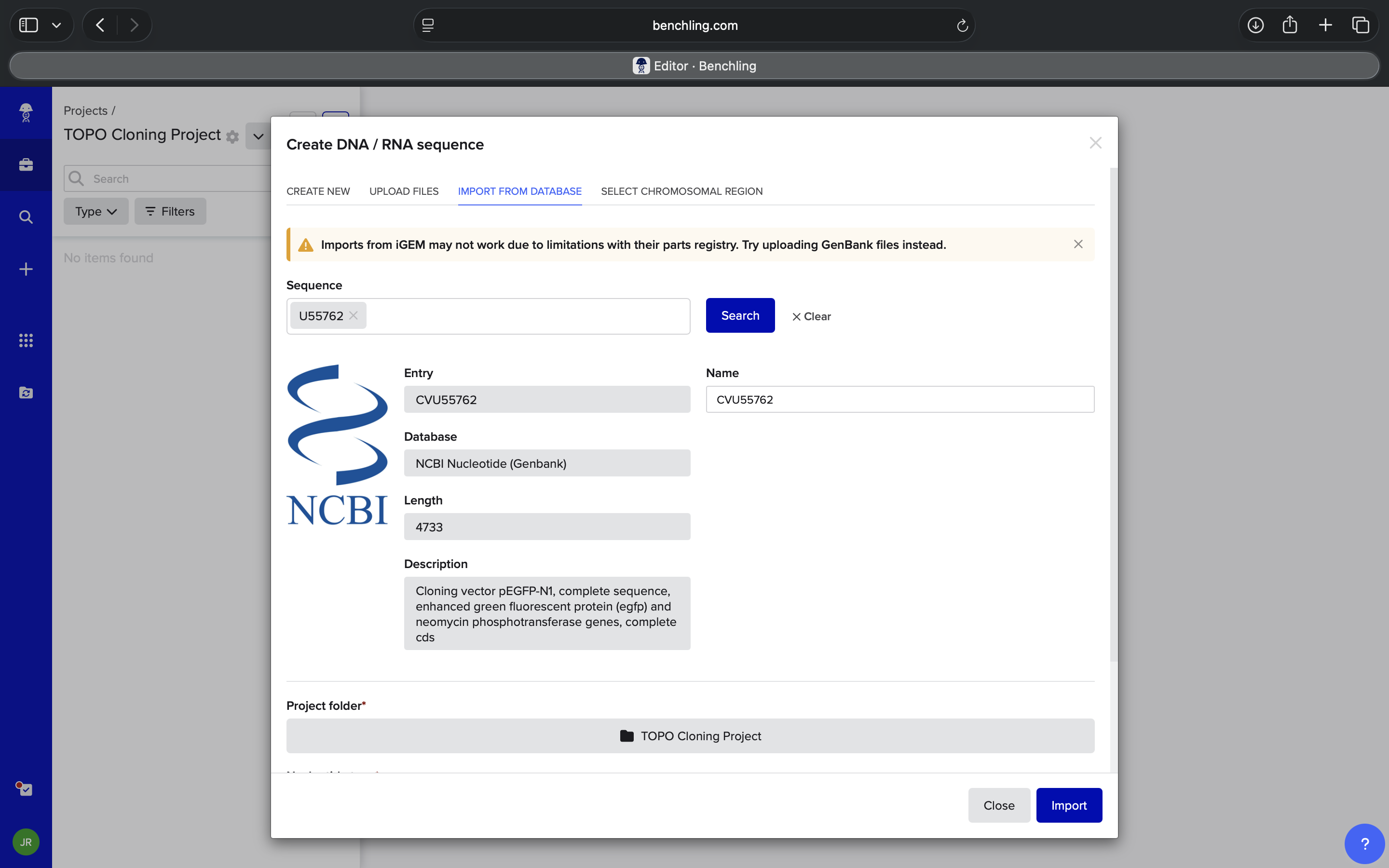Image resolution: width=1389 pixels, height=868 pixels.
Task: Dismiss the iGEM warning banner
Action: (1078, 244)
